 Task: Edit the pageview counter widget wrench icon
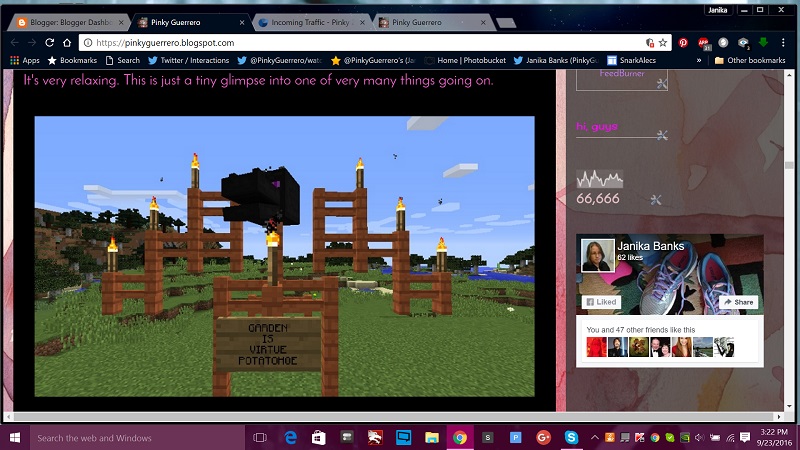(x=656, y=199)
